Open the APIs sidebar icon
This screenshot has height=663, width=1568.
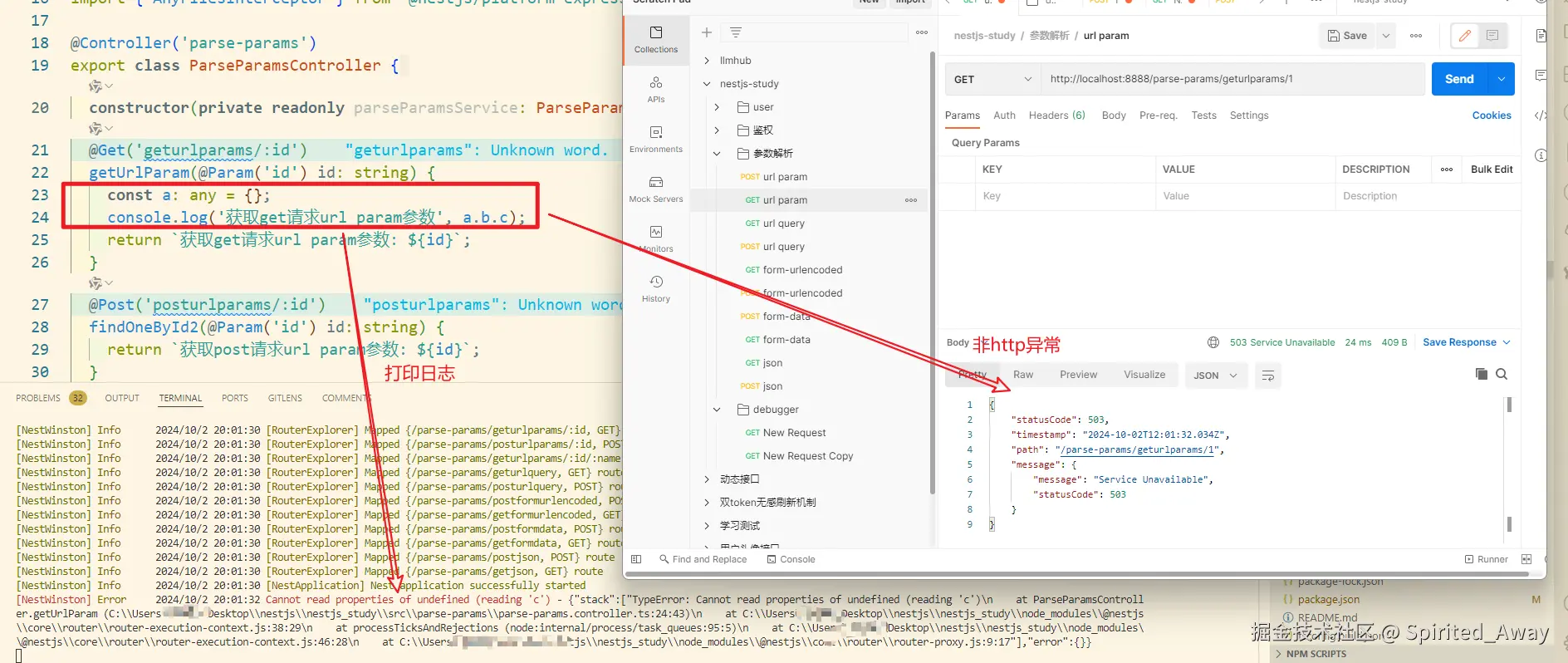click(x=655, y=90)
